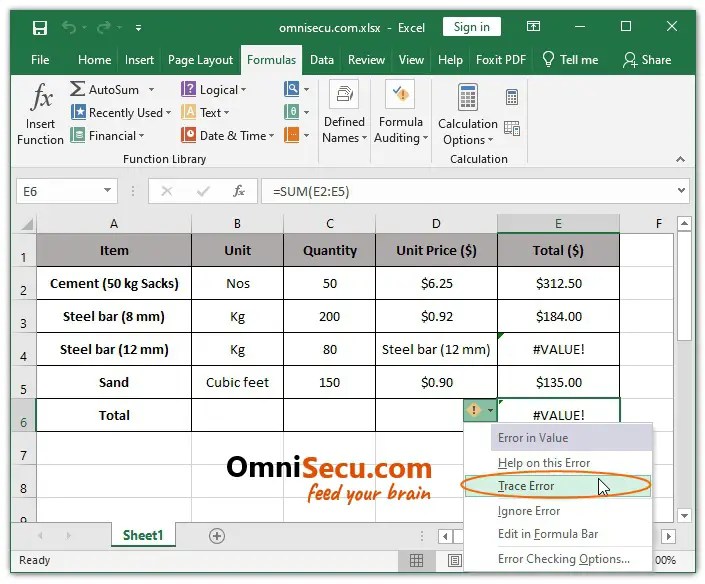The height and width of the screenshot is (584, 705).
Task: Switch to the Insert tab
Action: (139, 60)
